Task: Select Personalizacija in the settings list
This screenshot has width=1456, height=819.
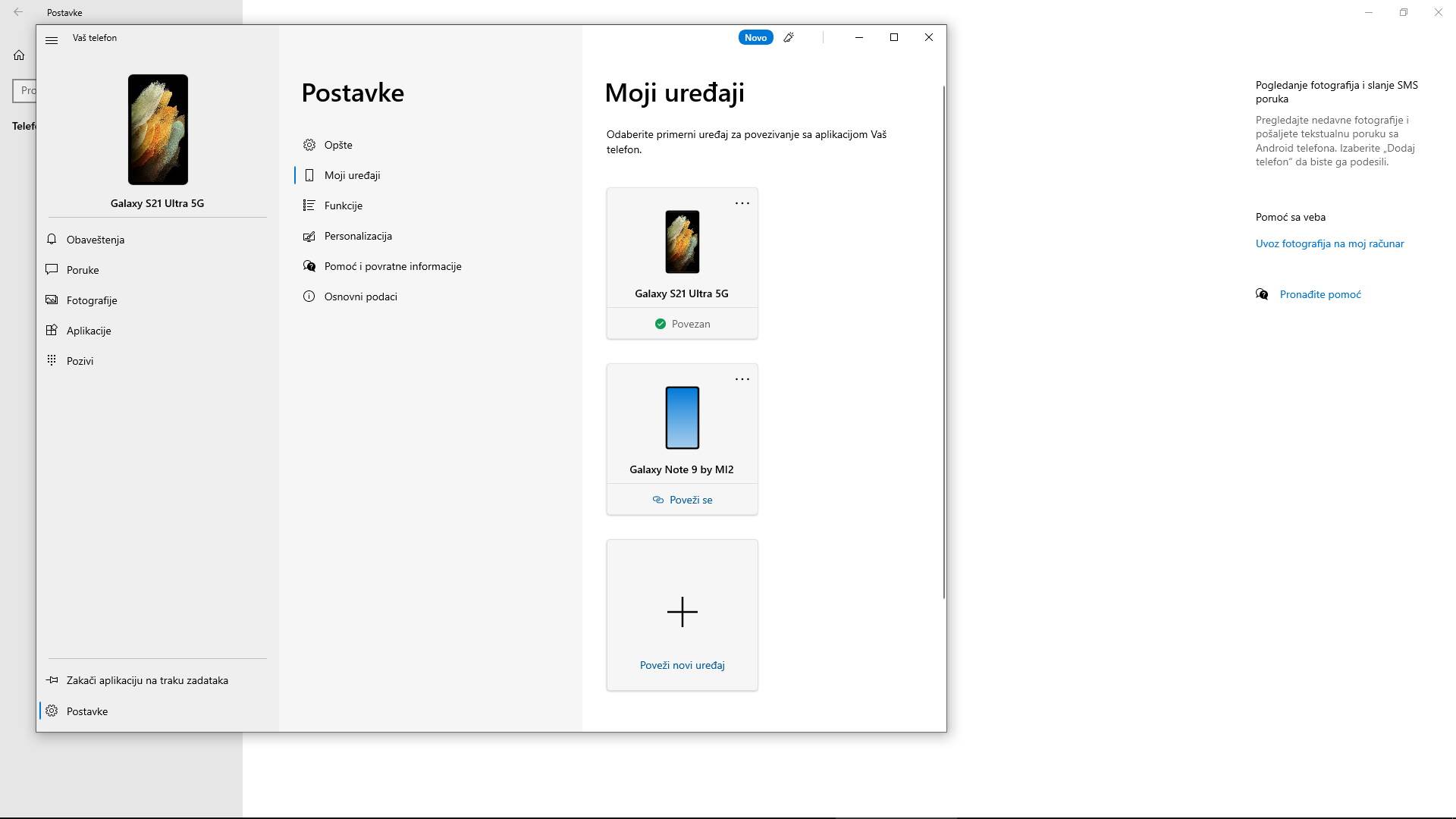Action: [357, 236]
